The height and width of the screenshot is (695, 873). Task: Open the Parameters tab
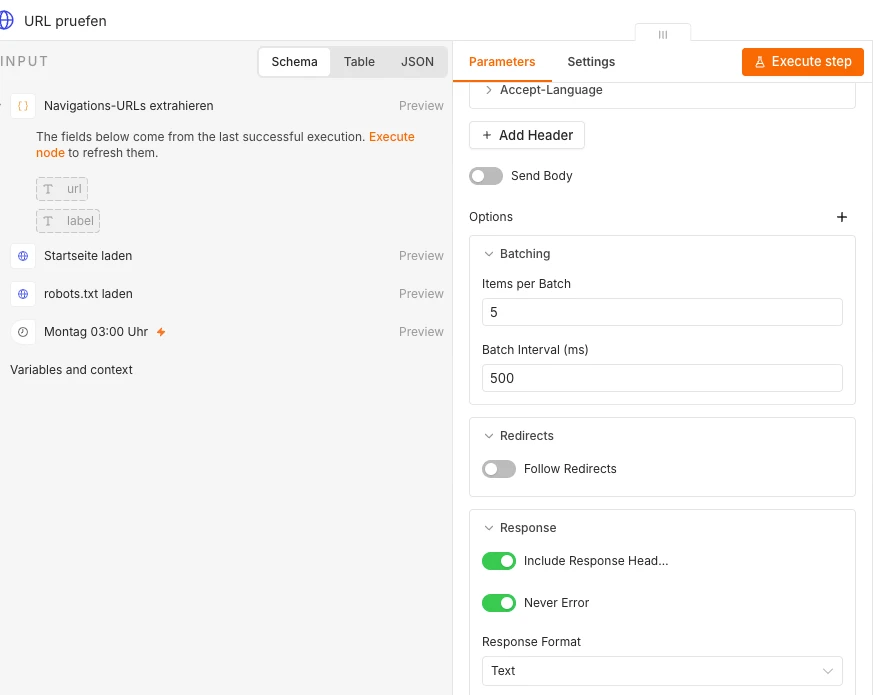tap(502, 62)
